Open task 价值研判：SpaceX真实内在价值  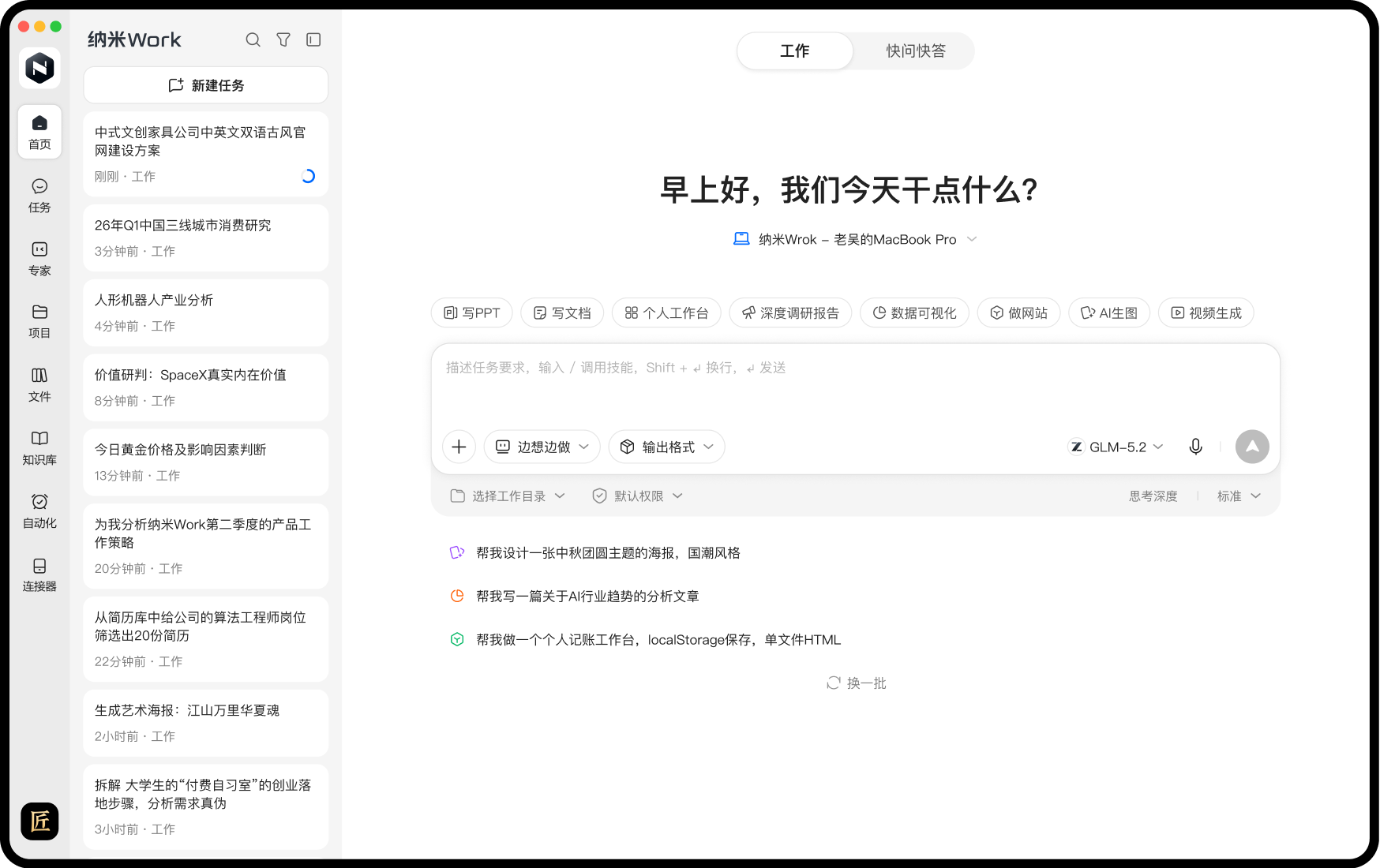click(206, 387)
